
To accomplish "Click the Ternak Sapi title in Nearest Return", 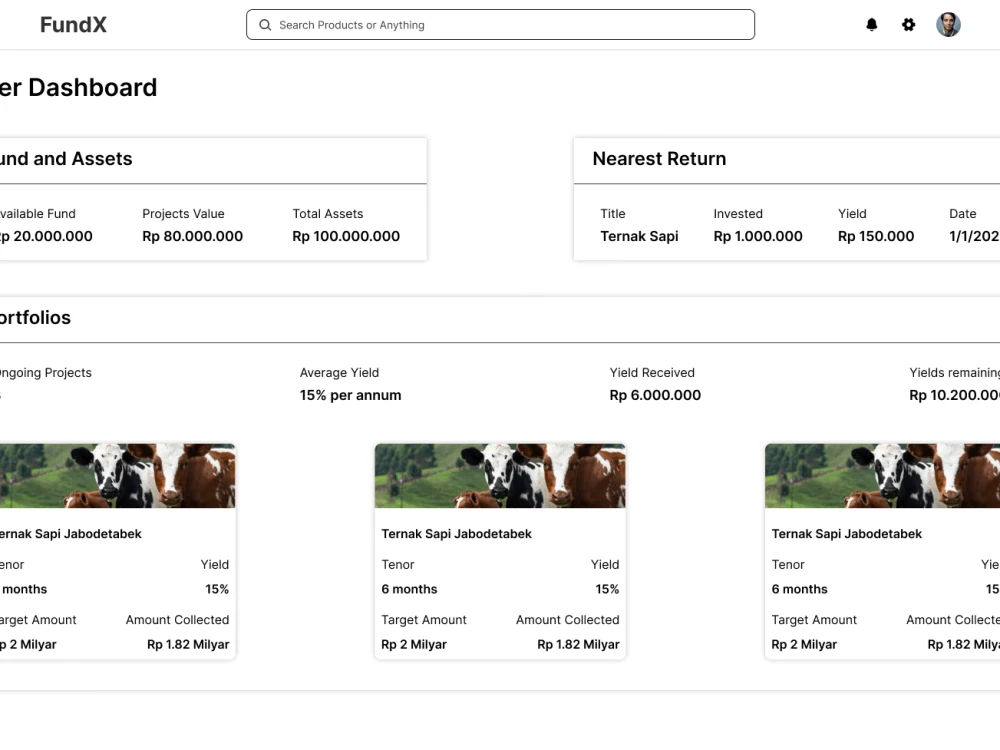I will pyautogui.click(x=639, y=237).
